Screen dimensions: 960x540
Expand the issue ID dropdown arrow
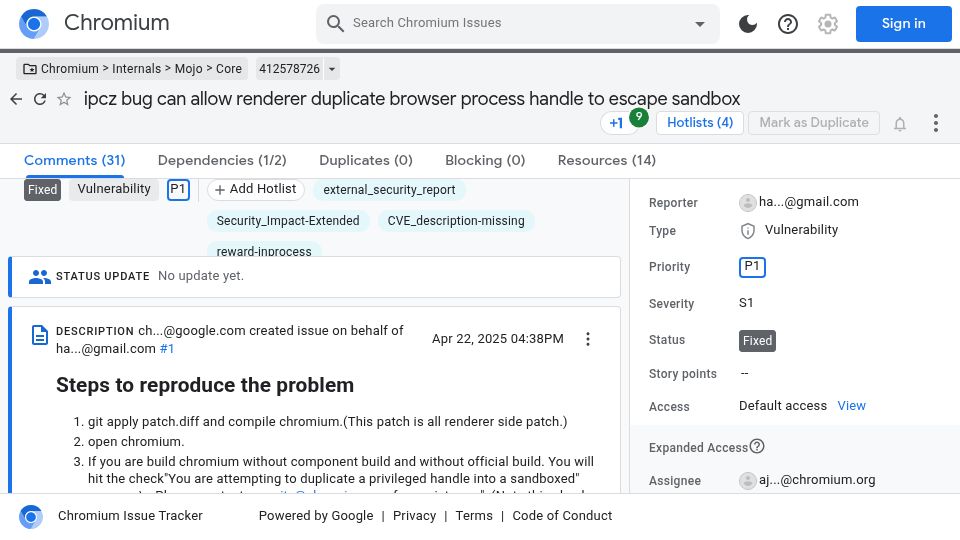[x=332, y=69]
